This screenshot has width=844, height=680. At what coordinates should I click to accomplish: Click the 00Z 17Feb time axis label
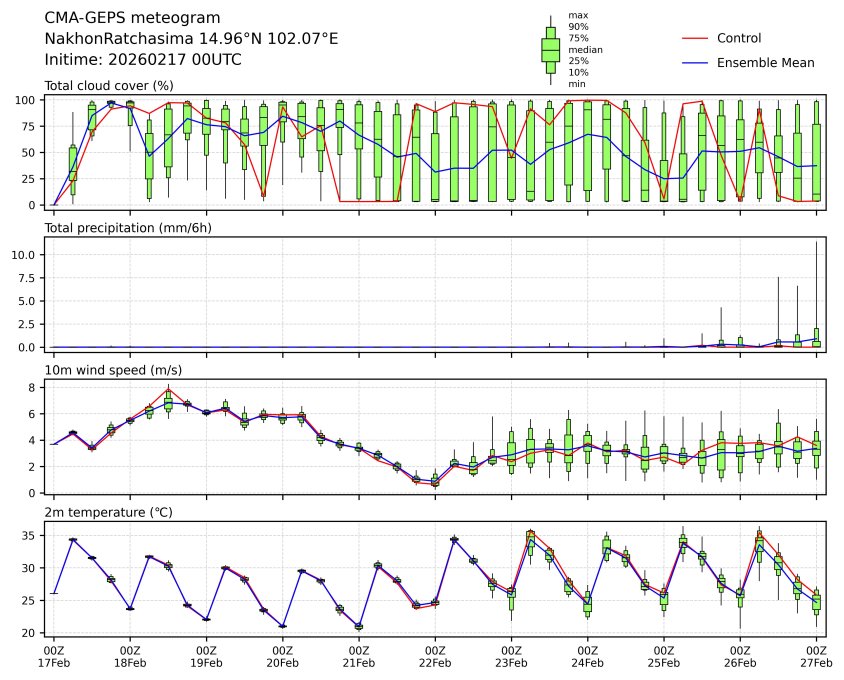tap(54, 656)
